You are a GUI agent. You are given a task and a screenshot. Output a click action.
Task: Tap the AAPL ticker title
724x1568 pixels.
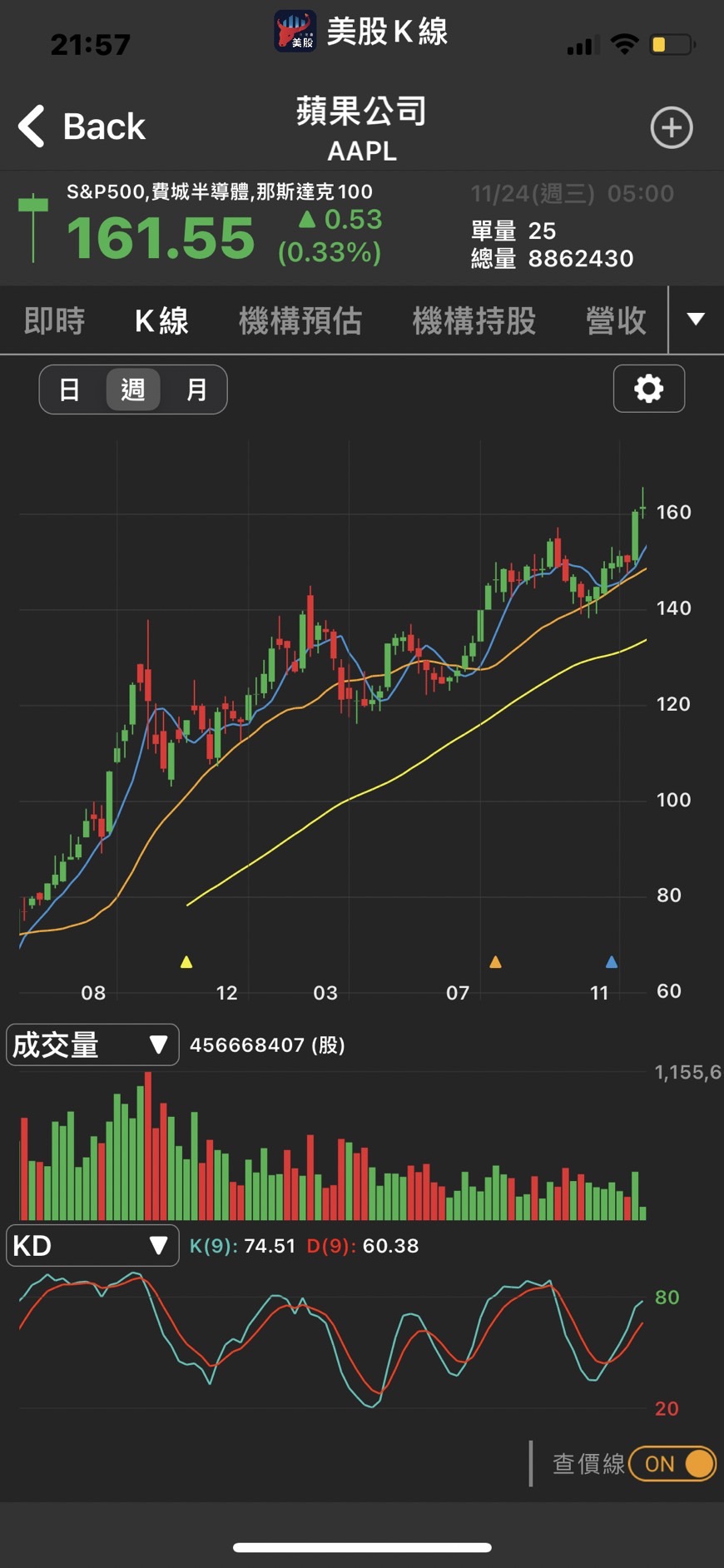coord(362,151)
